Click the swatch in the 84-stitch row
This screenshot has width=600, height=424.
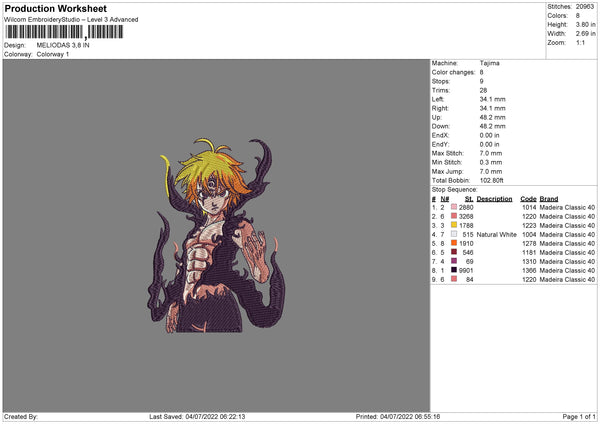point(454,279)
